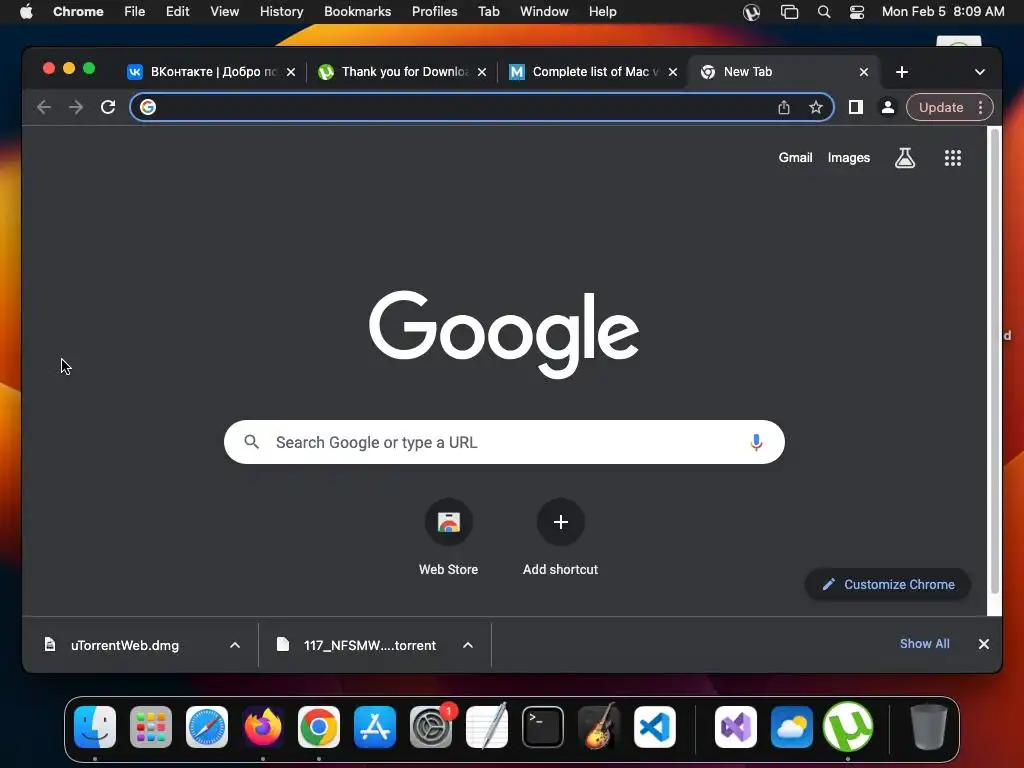Image resolution: width=1024 pixels, height=768 pixels.
Task: Open the 117_NFSMW torrent download
Action: tap(370, 645)
